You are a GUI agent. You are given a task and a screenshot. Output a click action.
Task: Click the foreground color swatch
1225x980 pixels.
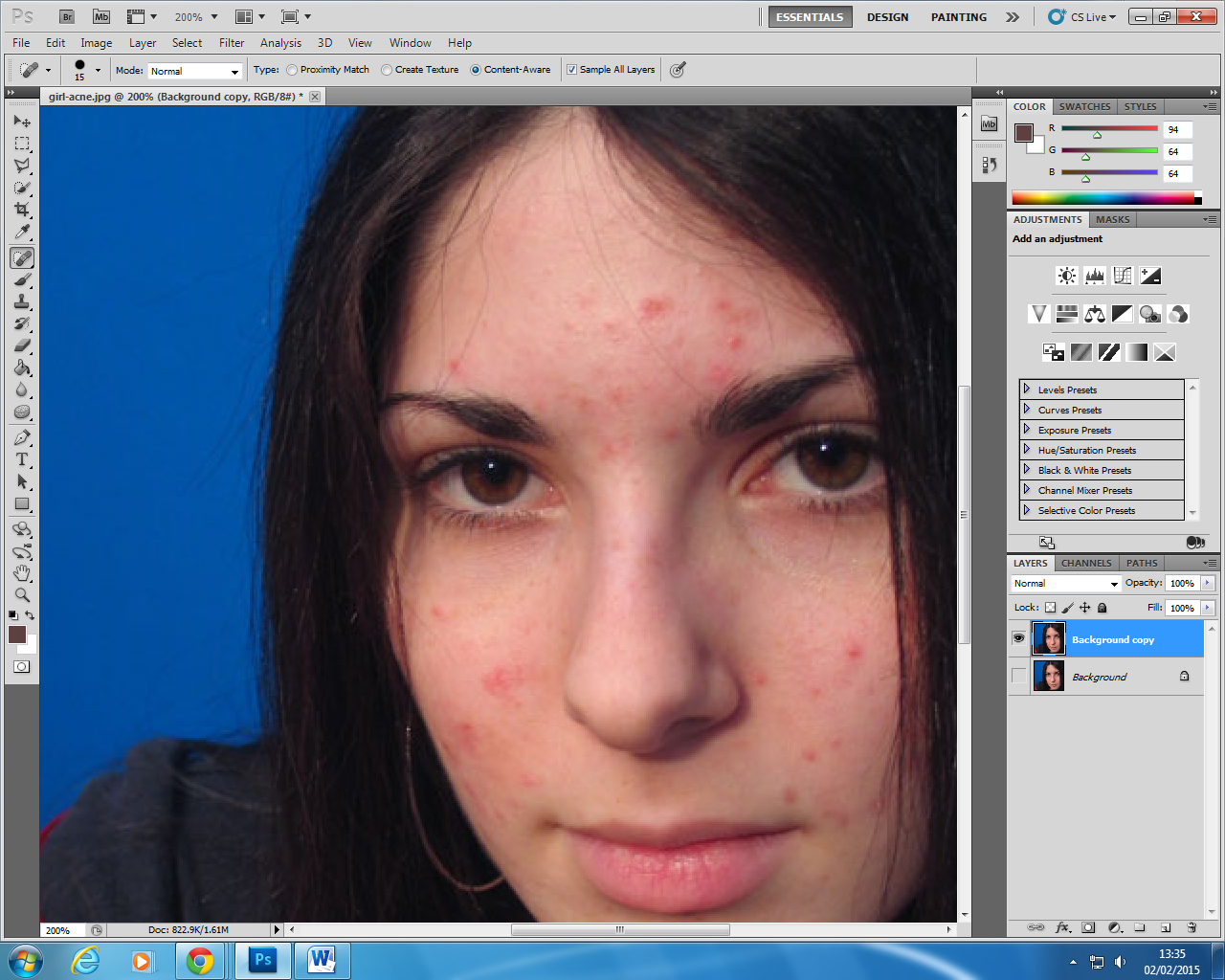pyautogui.click(x=17, y=632)
